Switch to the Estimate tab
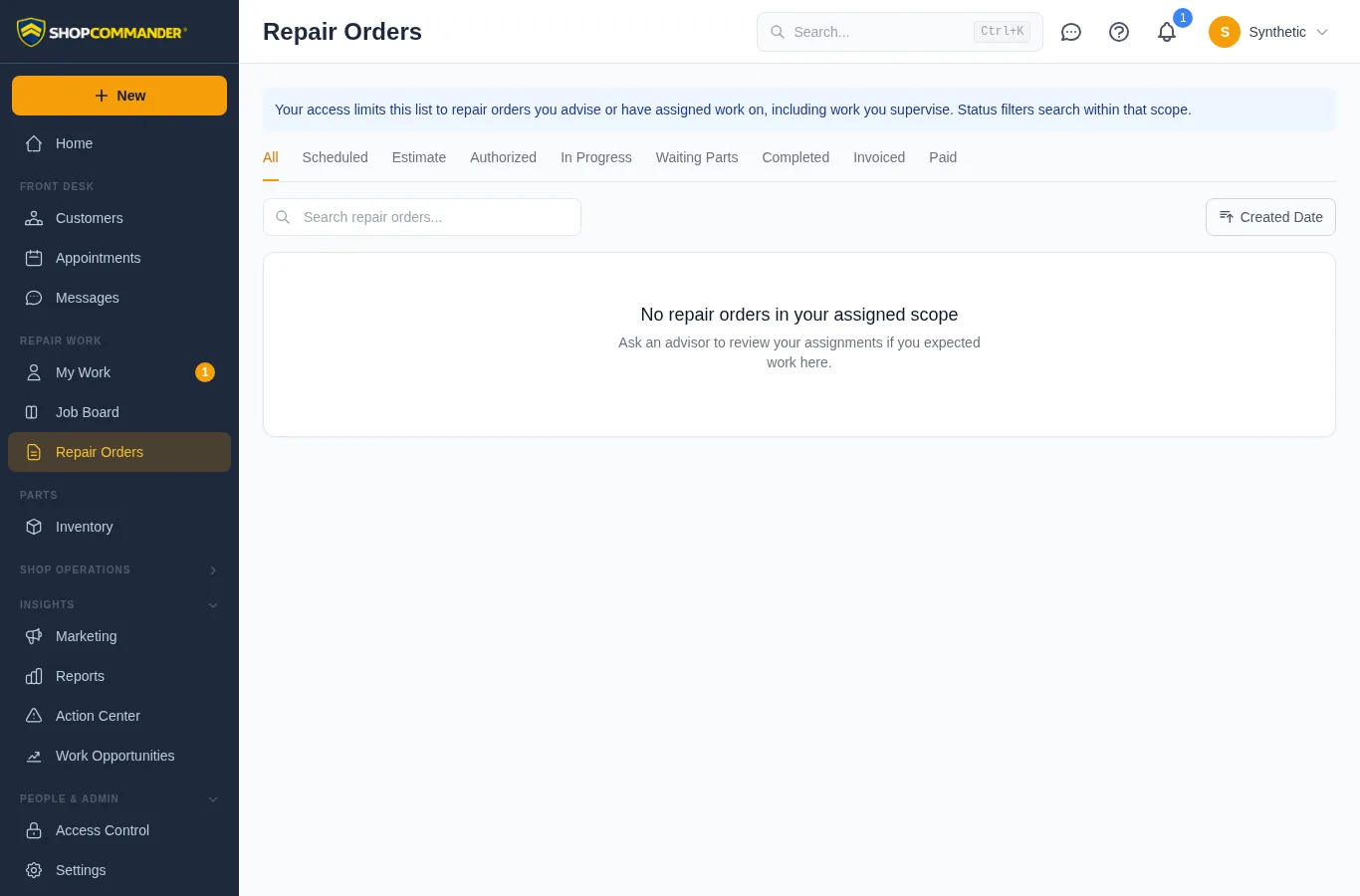1360x896 pixels. pyautogui.click(x=419, y=157)
